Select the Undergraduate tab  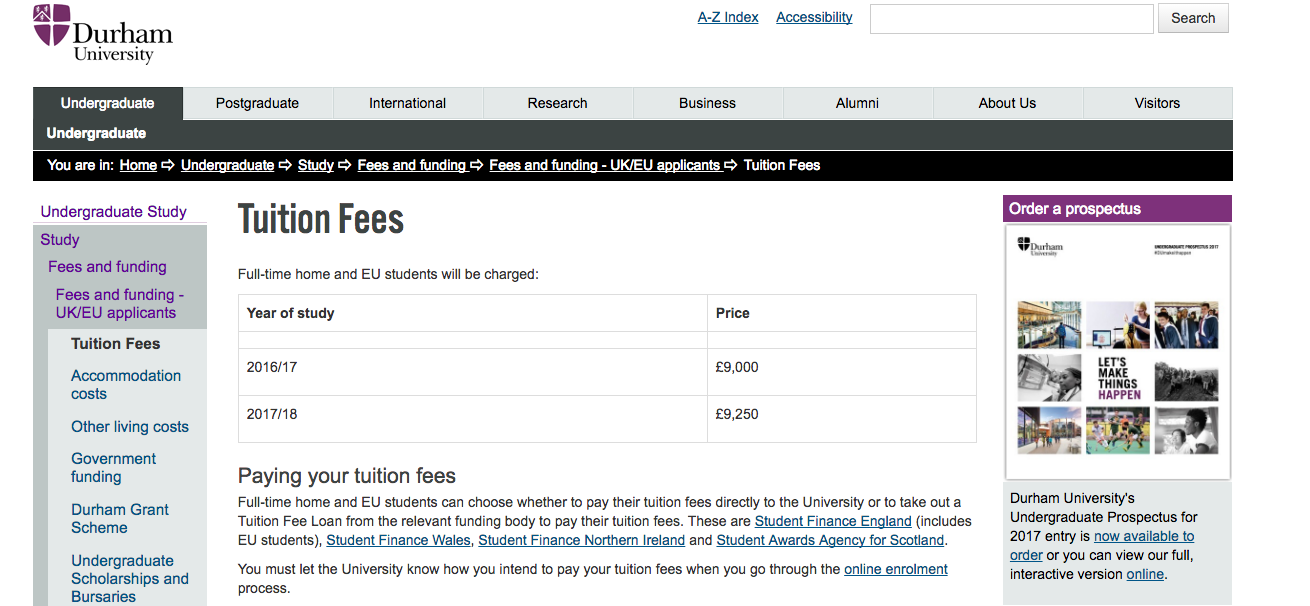[108, 103]
